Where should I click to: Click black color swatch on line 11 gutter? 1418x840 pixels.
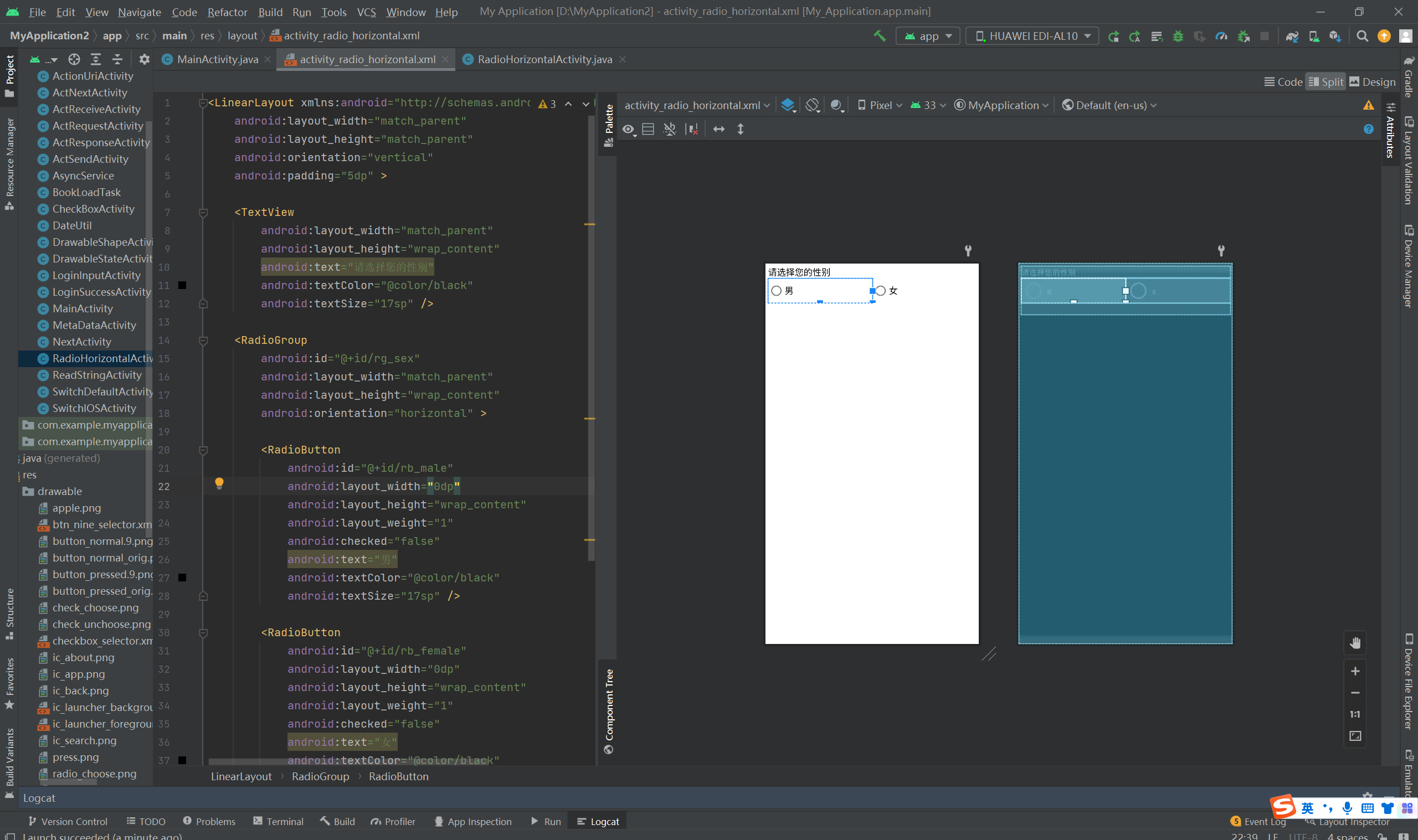pos(182,285)
